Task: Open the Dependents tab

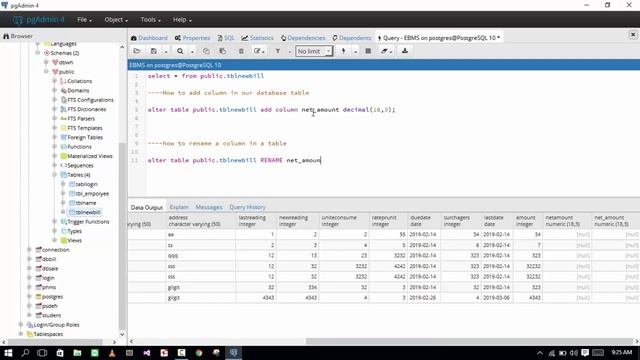Action: 351,38
